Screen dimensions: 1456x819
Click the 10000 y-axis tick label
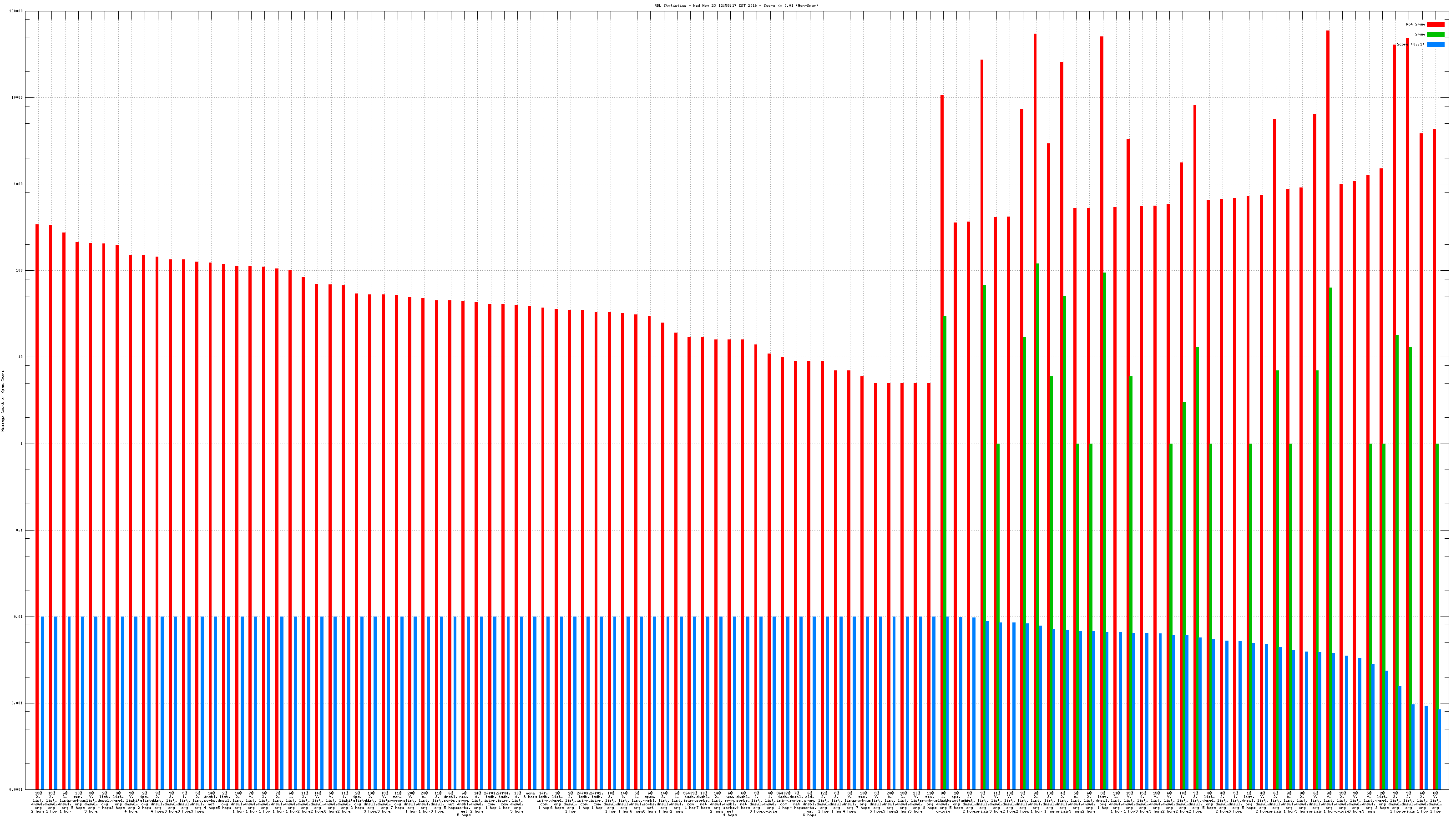pyautogui.click(x=18, y=98)
